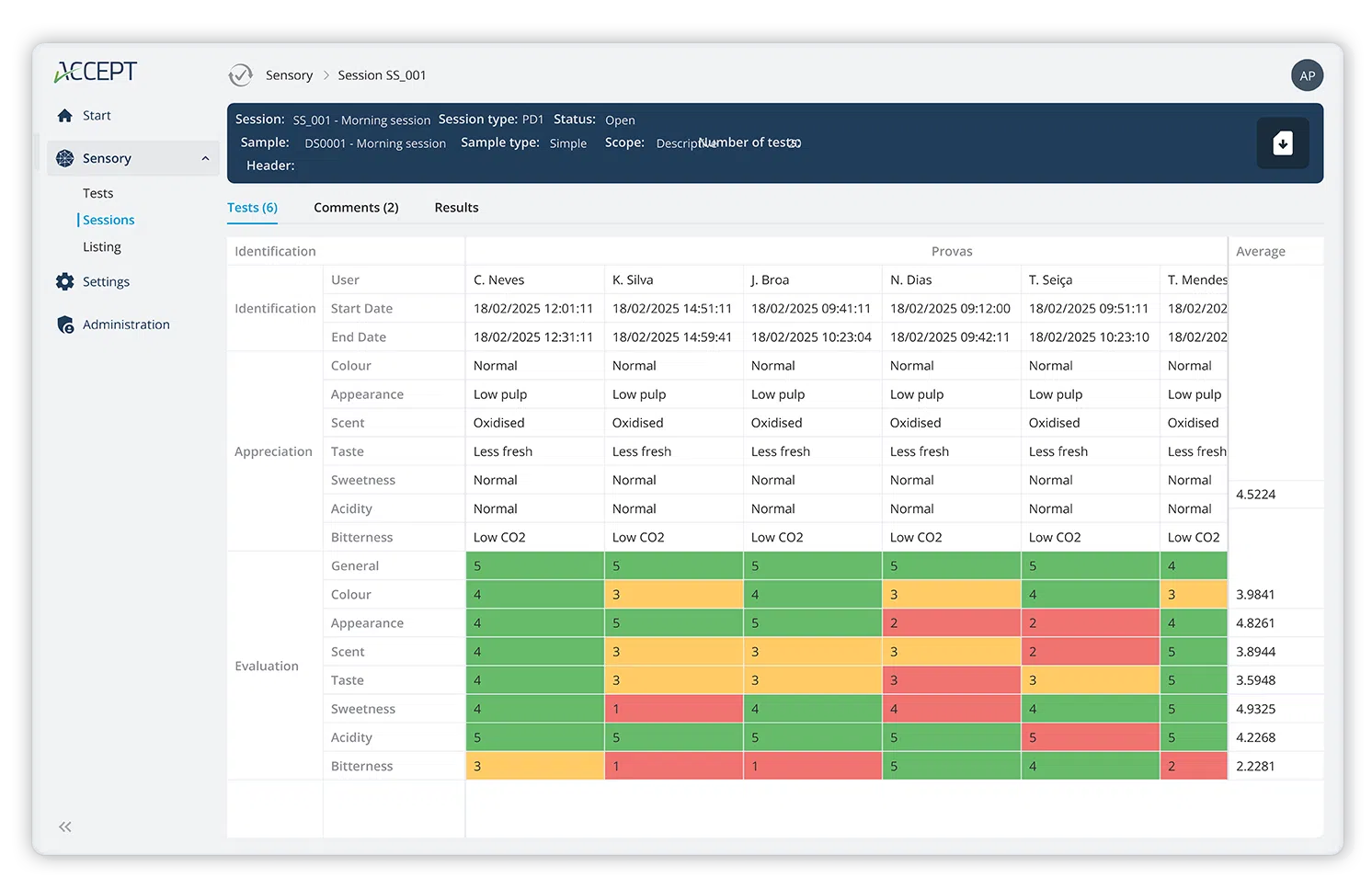
Task: Click N. Dias red Appearance score 2
Action: (951, 622)
